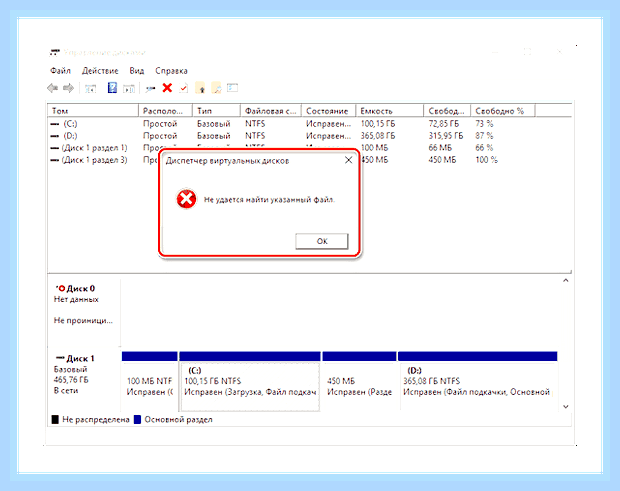This screenshot has height=491, width=620.
Task: Click the properties check-mark icon
Action: pos(183,88)
